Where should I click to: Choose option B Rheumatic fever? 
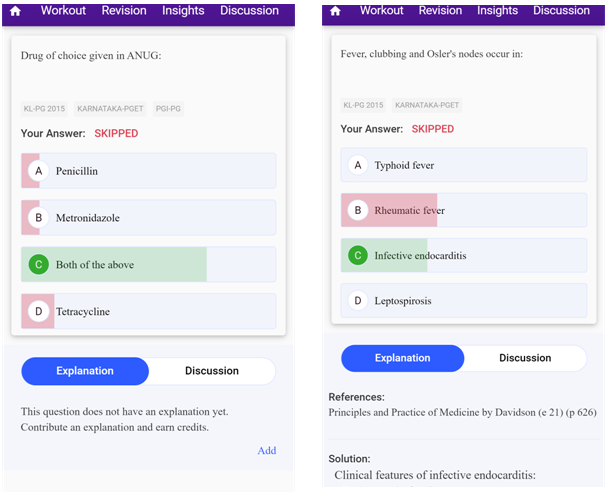(464, 210)
